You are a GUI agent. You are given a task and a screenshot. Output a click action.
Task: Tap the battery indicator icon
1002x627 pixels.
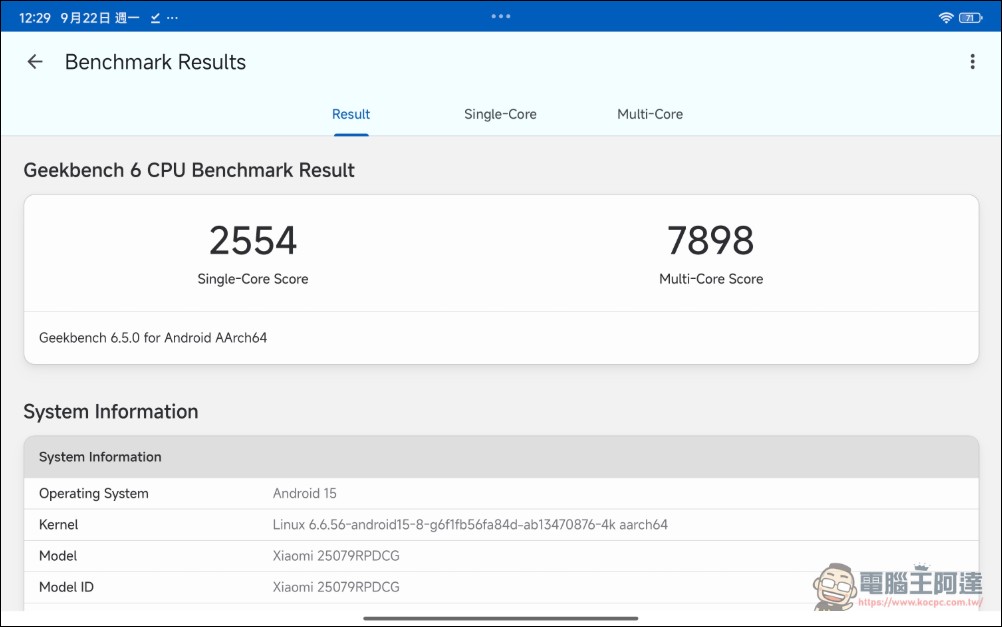point(970,17)
